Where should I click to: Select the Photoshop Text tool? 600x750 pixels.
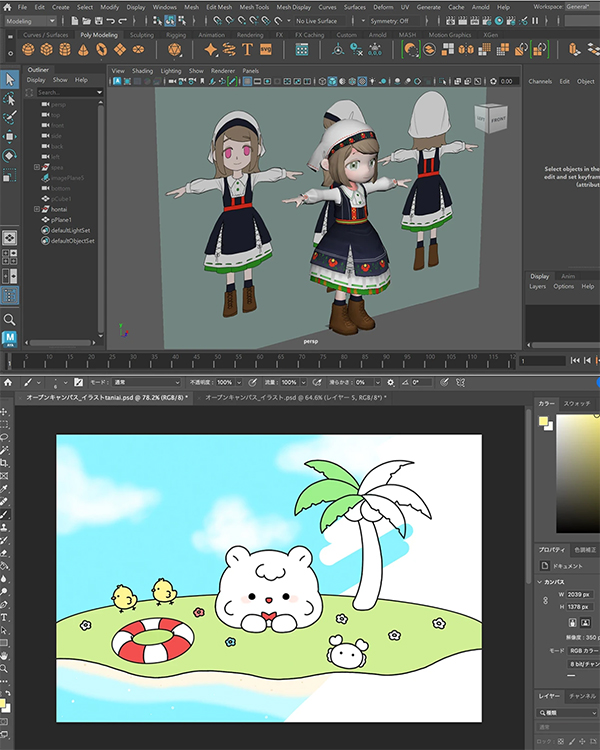(4, 618)
